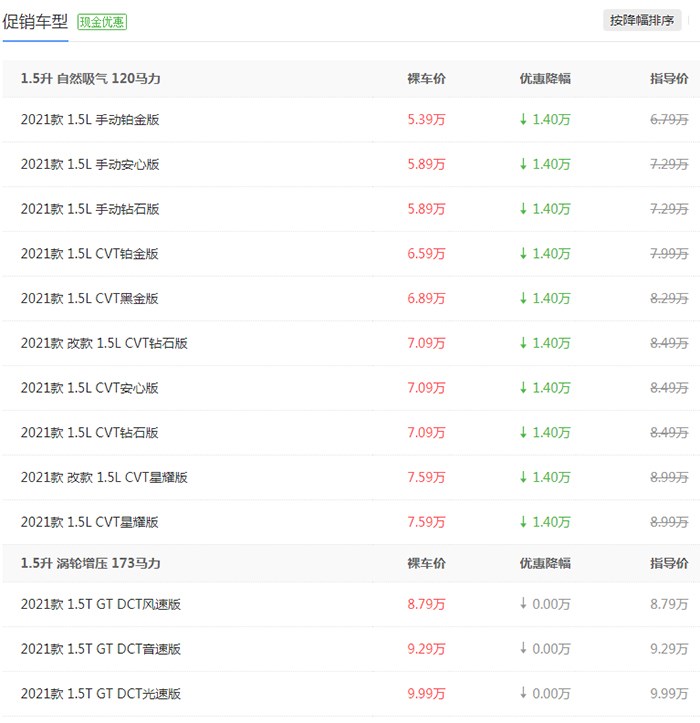Click the green discount arrow for CVT安心版
Screen dimensions: 700x723
click(522, 388)
